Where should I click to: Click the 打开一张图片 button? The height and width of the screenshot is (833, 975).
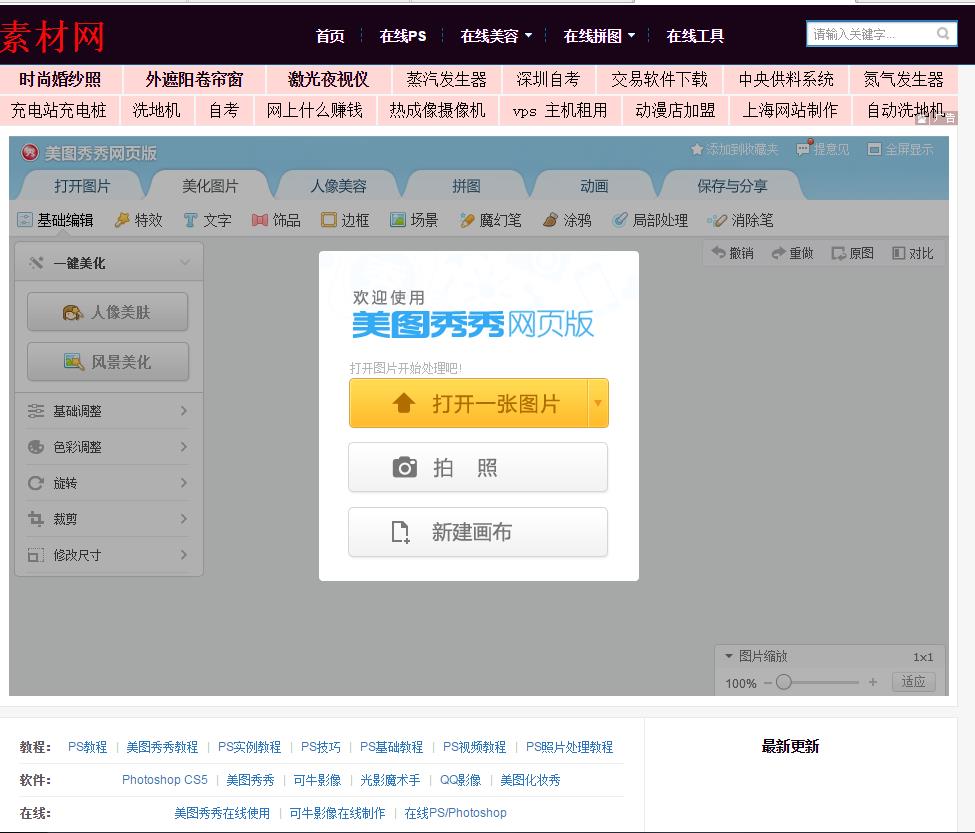(x=468, y=404)
